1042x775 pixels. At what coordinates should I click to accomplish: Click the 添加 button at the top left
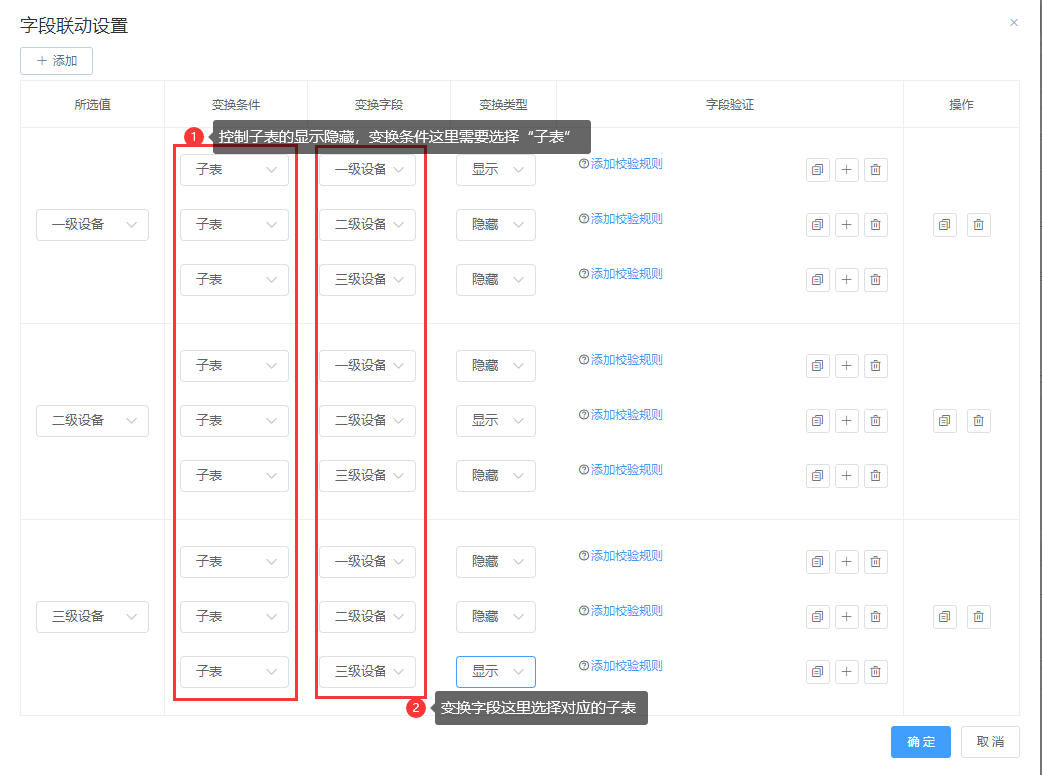point(56,61)
